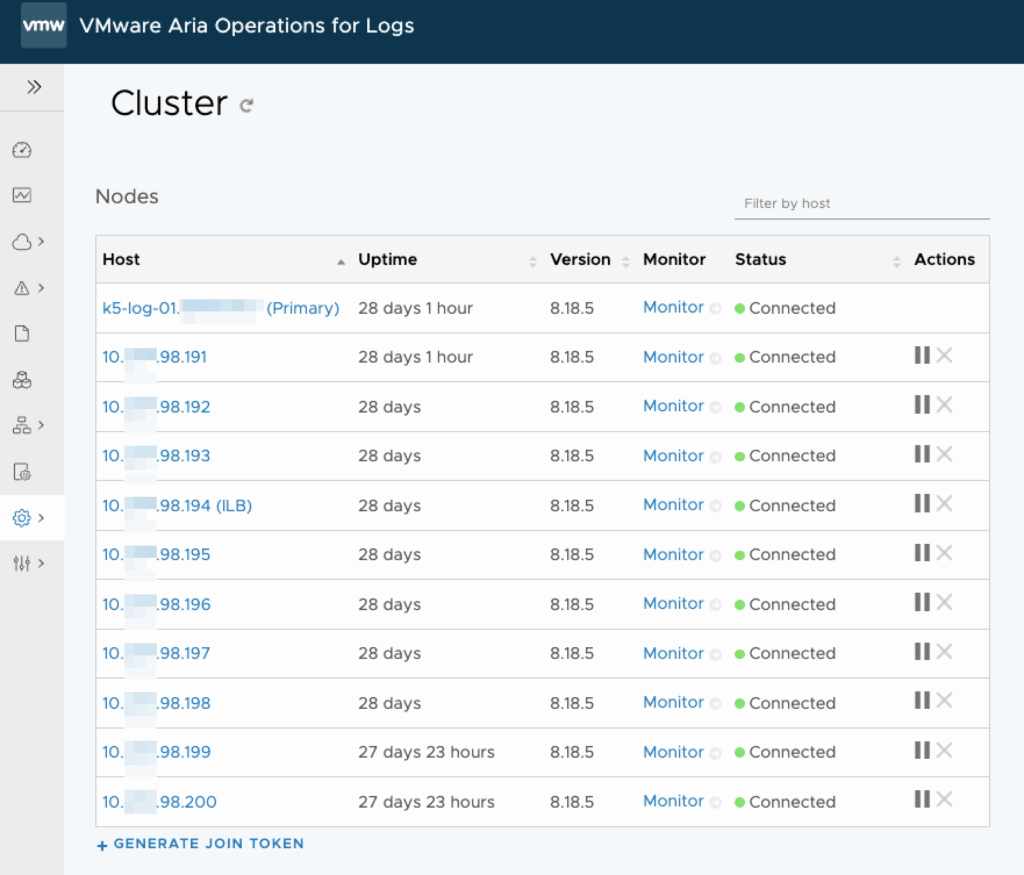Open the chart icon for Explore Logs
Image resolution: width=1024 pixels, height=875 pixels.
22,196
